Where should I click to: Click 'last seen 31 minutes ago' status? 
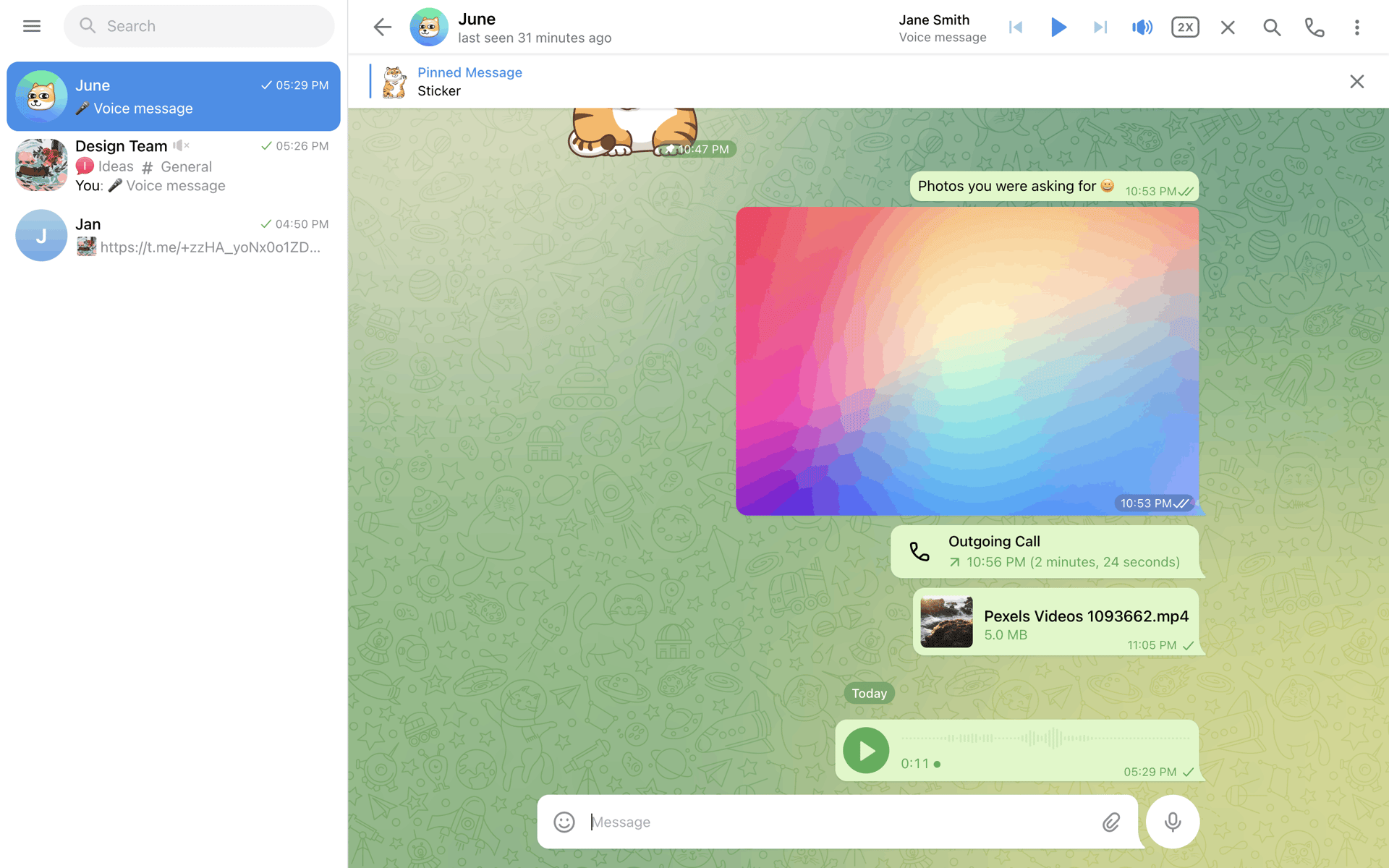coord(535,38)
